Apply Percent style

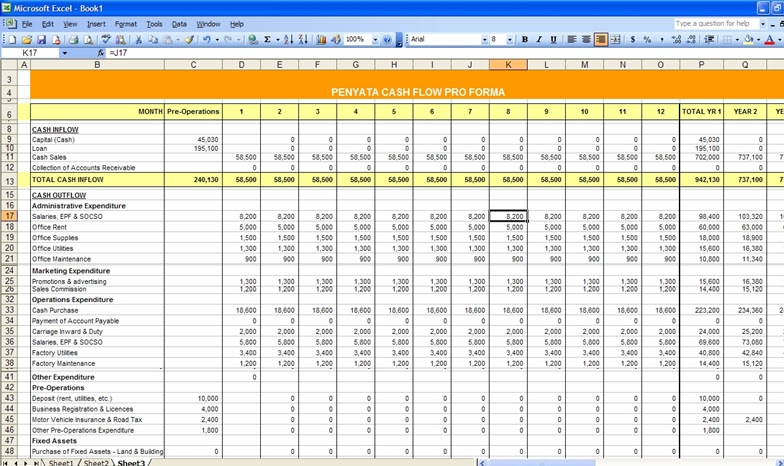click(647, 40)
